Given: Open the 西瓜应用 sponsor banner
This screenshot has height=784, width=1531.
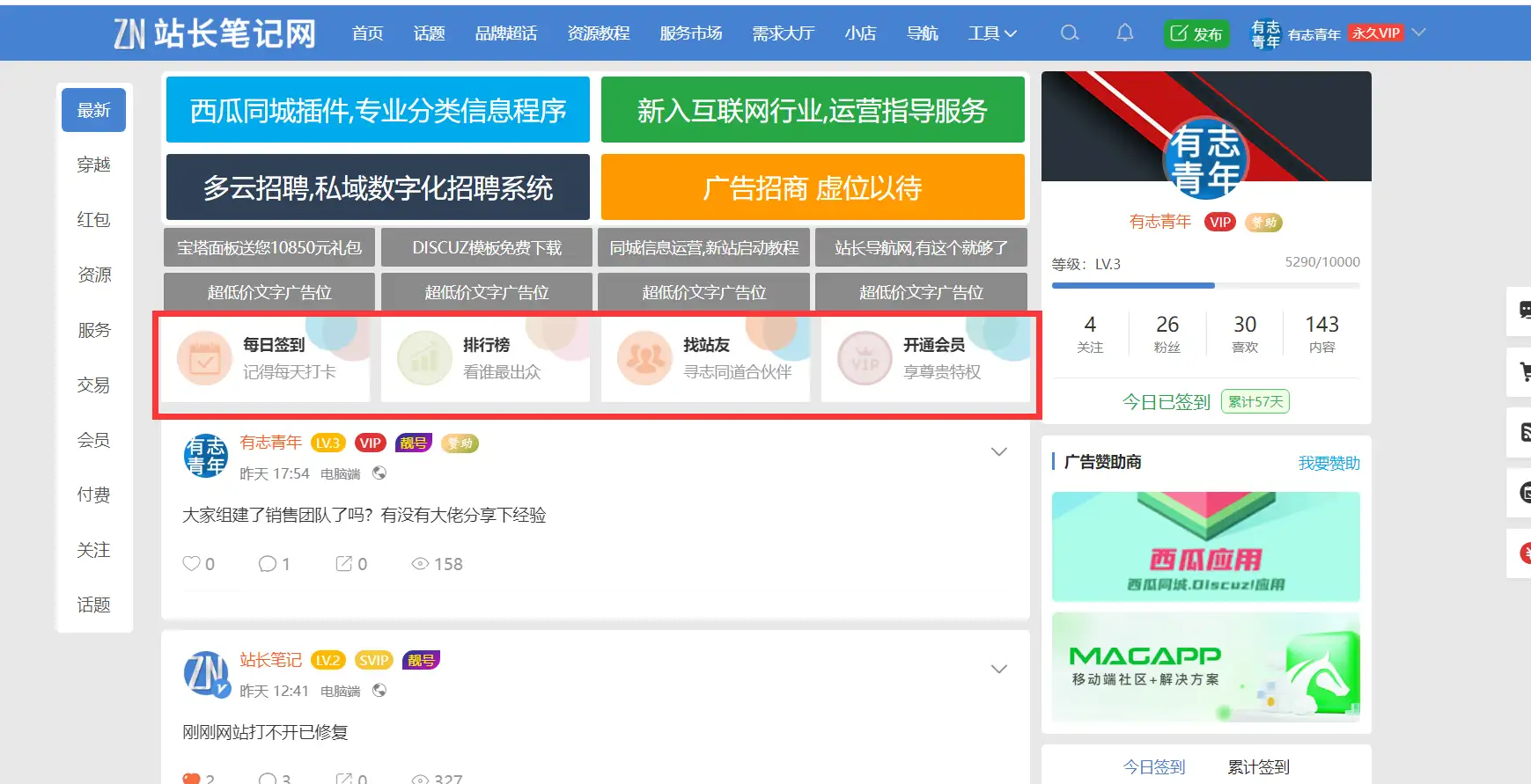Looking at the screenshot, I should click(x=1205, y=546).
